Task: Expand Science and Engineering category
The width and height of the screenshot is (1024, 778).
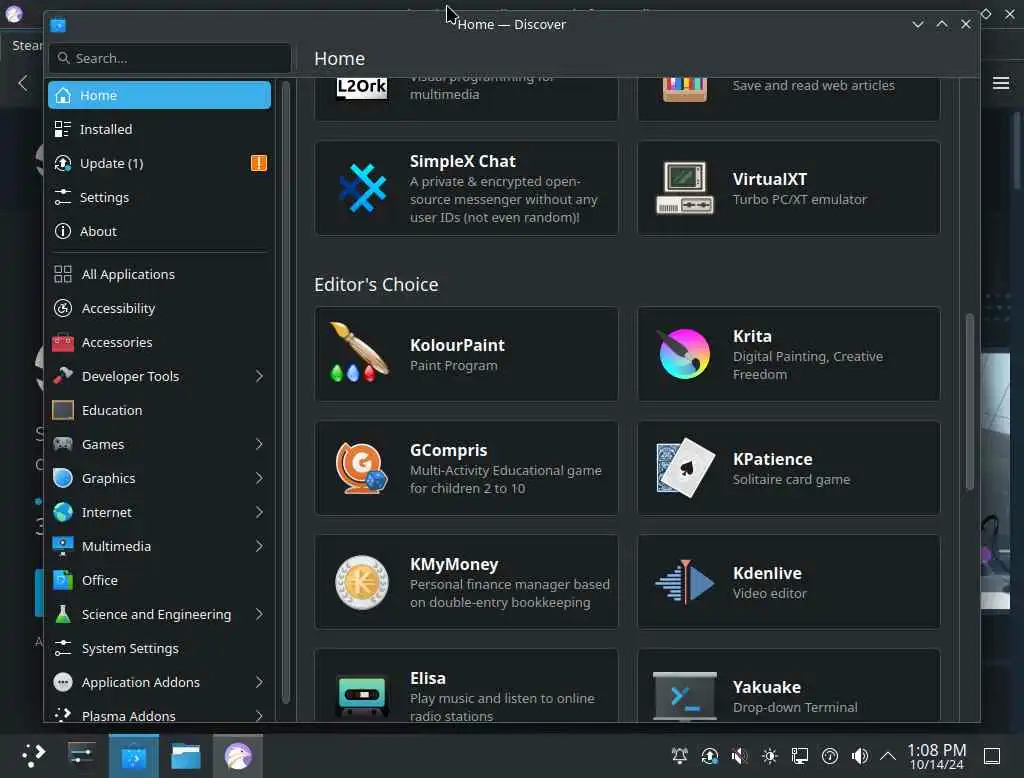Action: (x=259, y=614)
